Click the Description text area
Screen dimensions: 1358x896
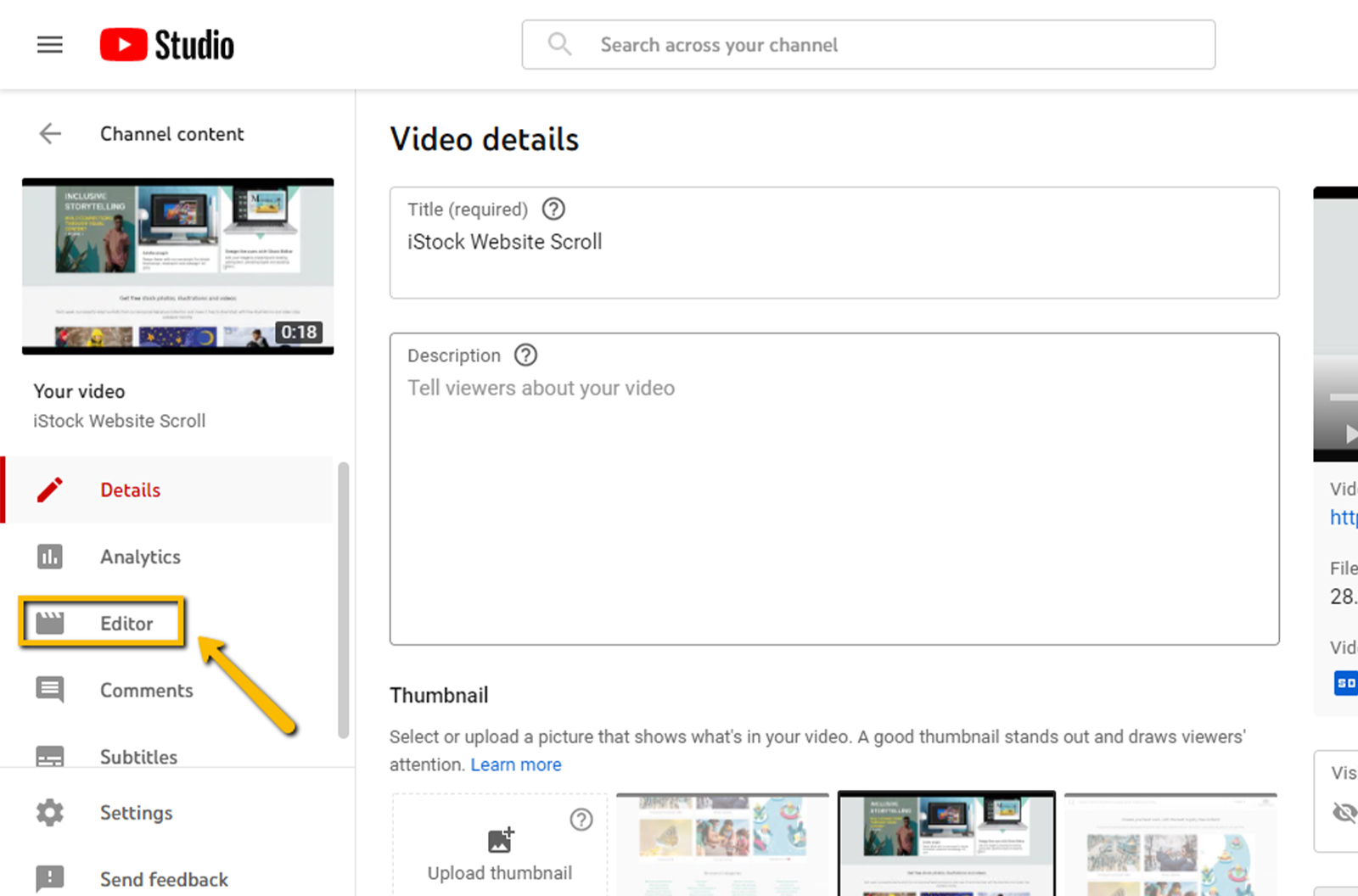click(x=834, y=489)
